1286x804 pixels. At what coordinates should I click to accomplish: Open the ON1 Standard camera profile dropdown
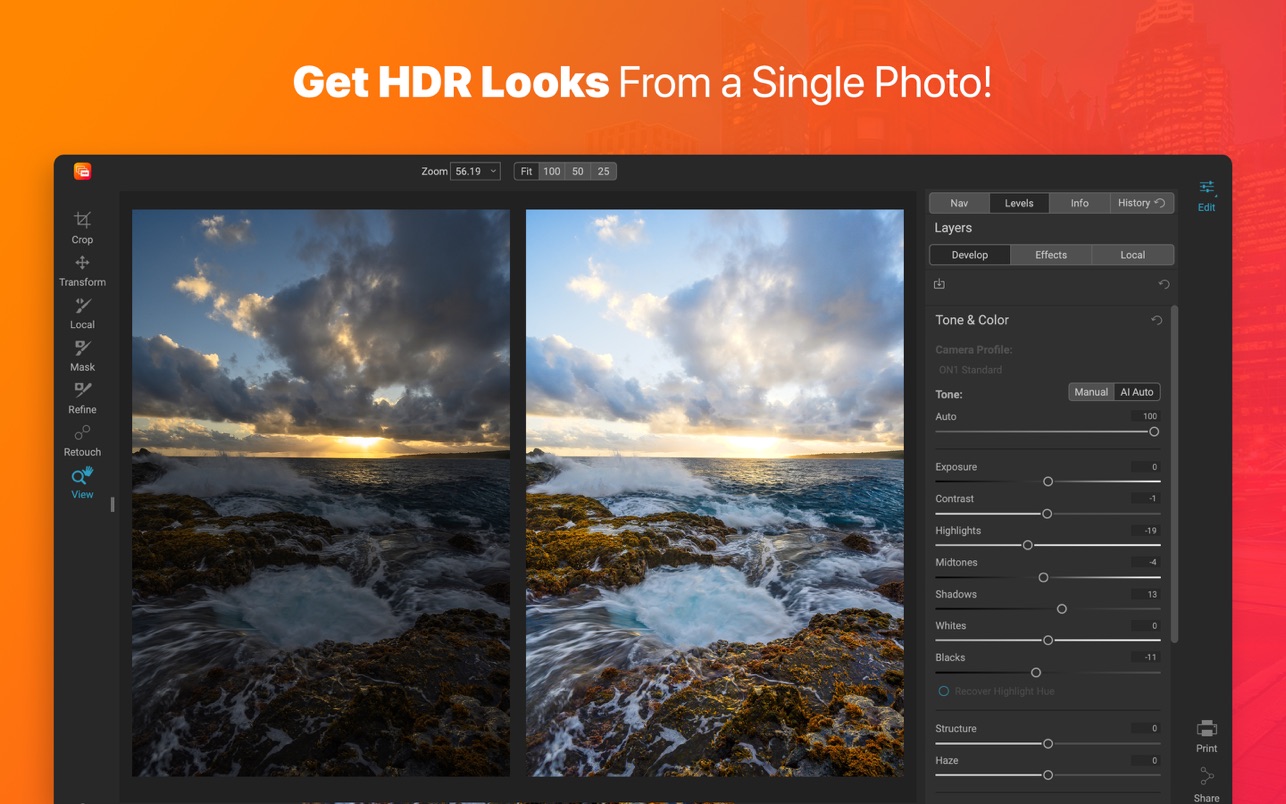pyautogui.click(x=968, y=370)
